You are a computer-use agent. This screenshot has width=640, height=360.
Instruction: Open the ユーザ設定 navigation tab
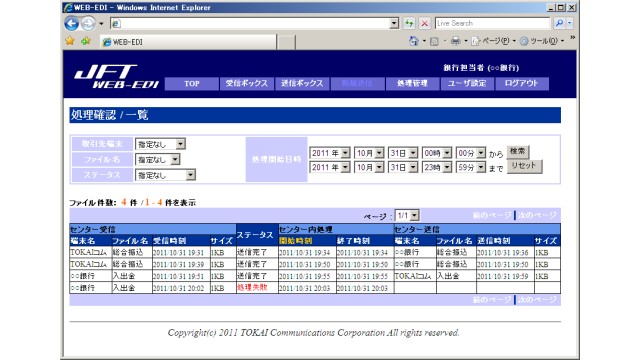(467, 84)
